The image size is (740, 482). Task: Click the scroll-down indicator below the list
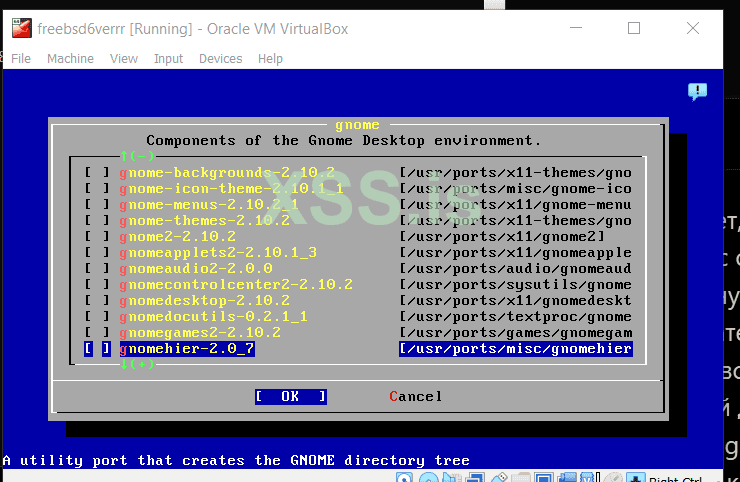point(137,364)
